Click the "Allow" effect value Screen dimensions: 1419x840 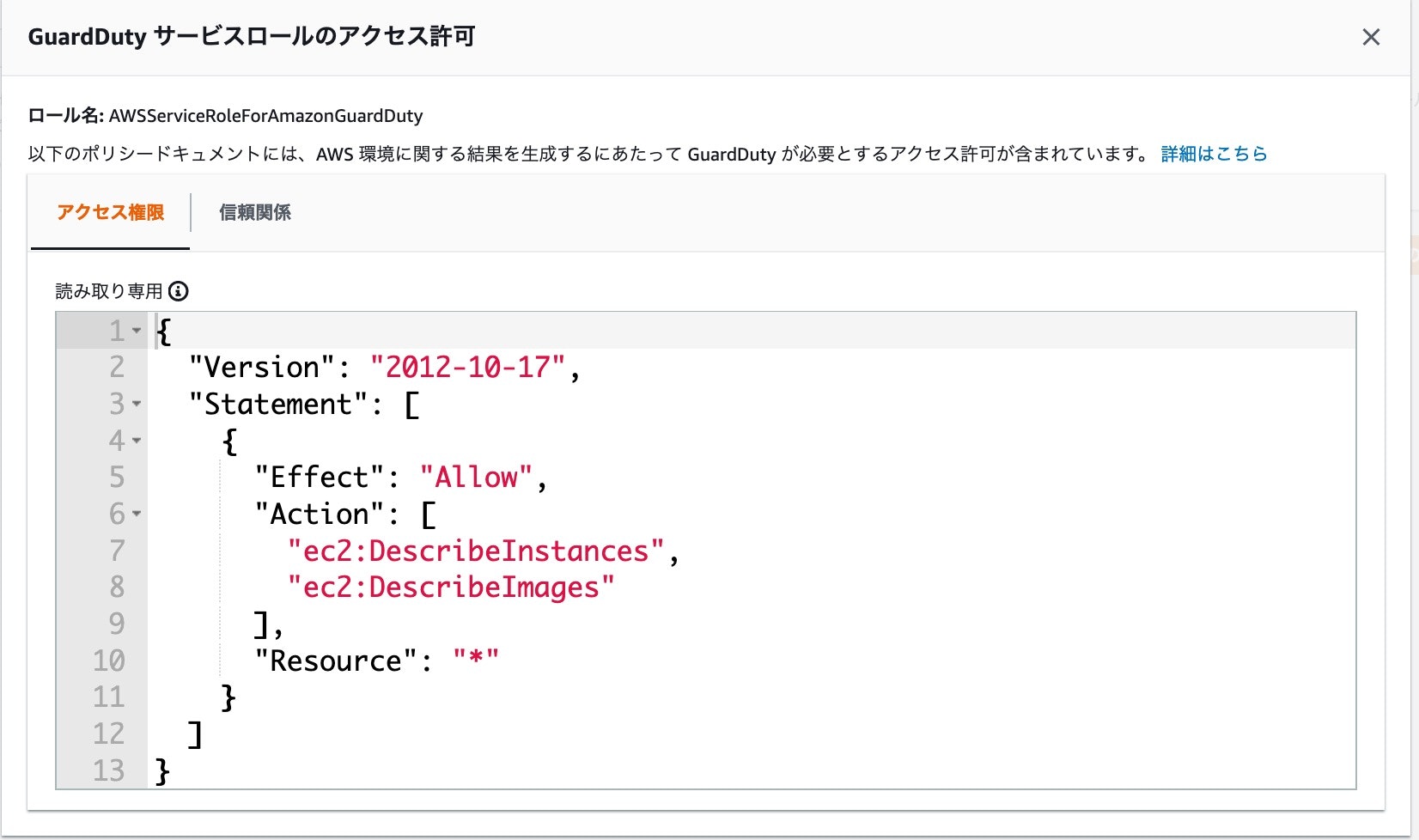pyautogui.click(x=477, y=478)
